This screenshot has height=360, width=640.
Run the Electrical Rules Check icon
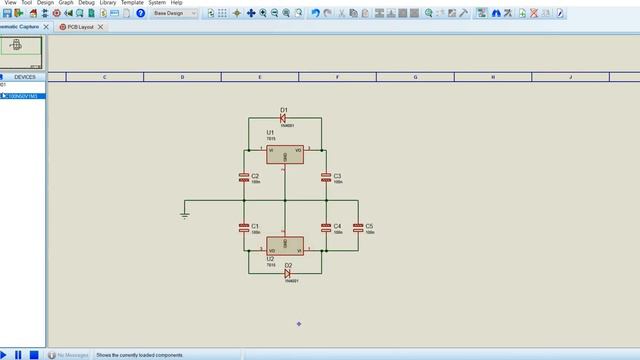click(560, 13)
